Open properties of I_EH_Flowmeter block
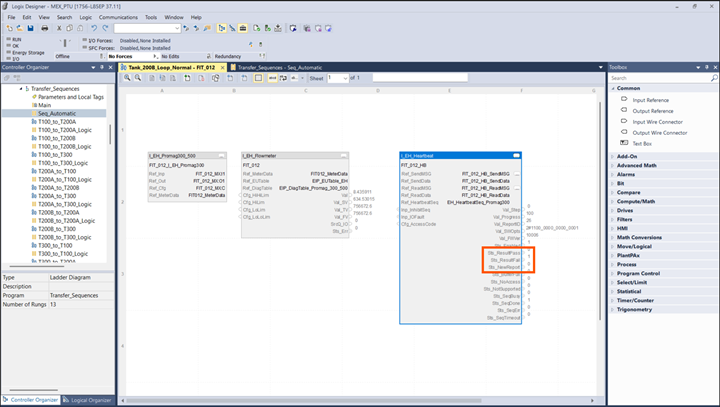The image size is (720, 407). point(343,156)
